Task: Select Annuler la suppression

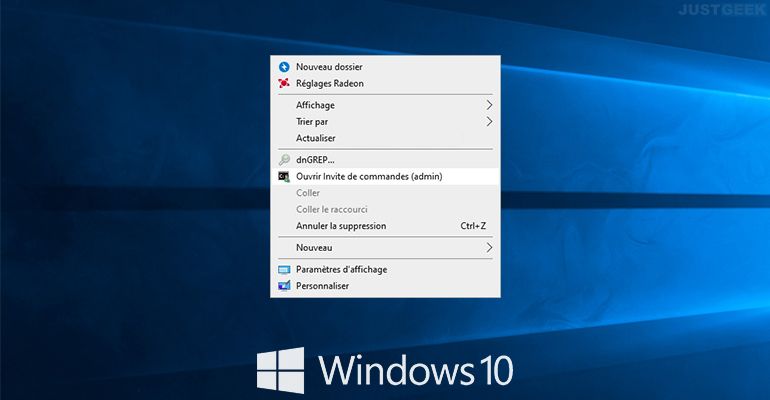Action: click(x=385, y=226)
